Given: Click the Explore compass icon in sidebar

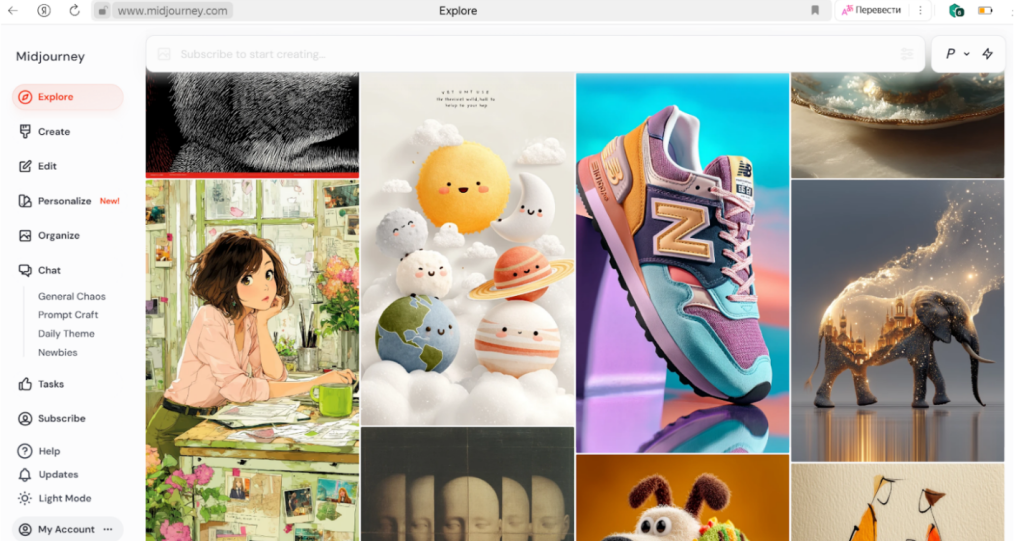Looking at the screenshot, I should [x=26, y=97].
